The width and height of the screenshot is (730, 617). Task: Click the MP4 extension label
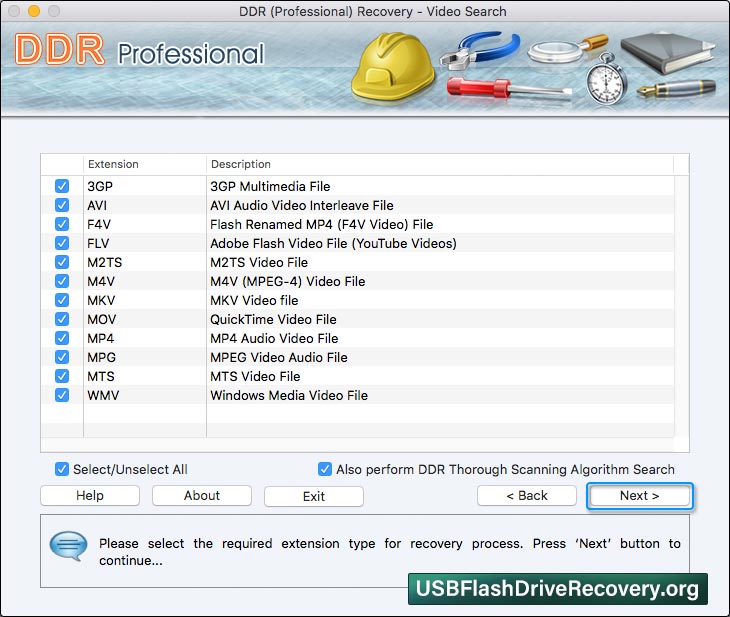pos(101,339)
